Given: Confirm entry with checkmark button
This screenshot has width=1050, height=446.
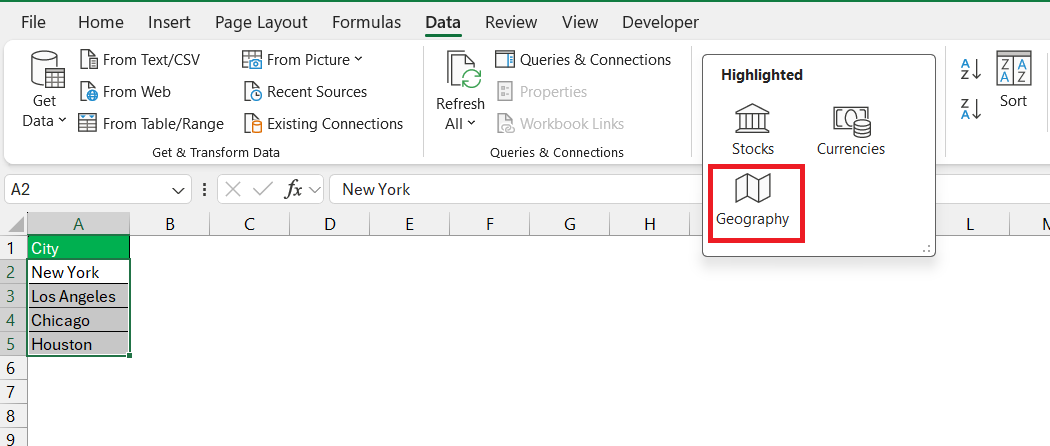Looking at the screenshot, I should [x=262, y=190].
